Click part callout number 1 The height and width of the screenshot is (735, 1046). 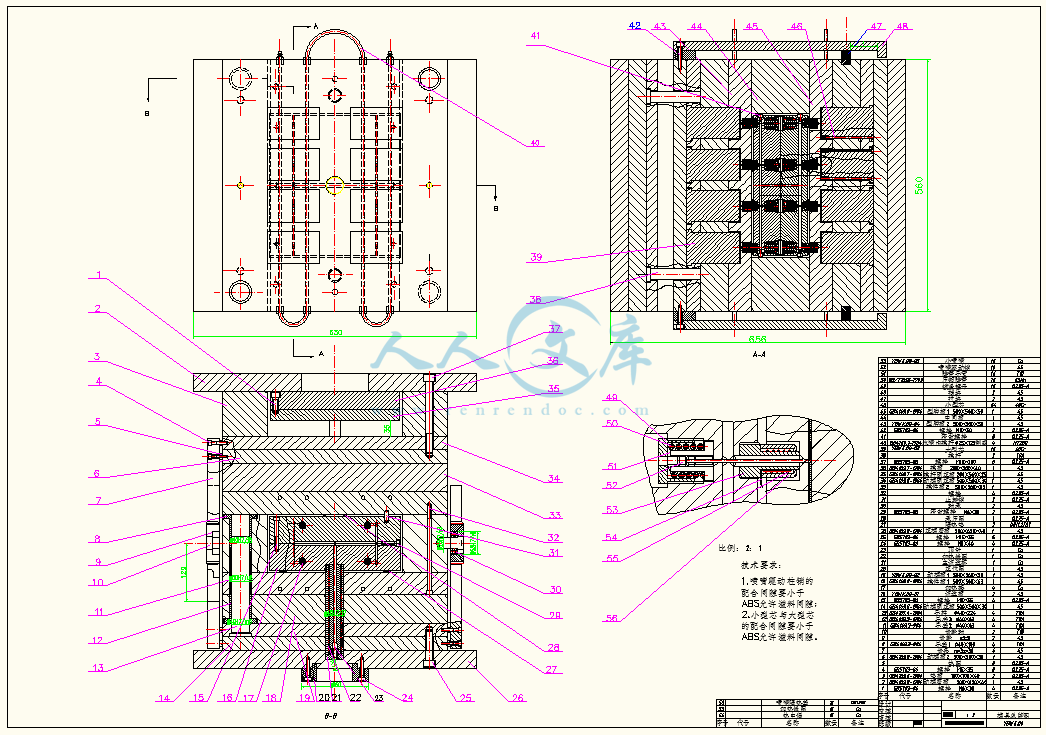pos(99,275)
